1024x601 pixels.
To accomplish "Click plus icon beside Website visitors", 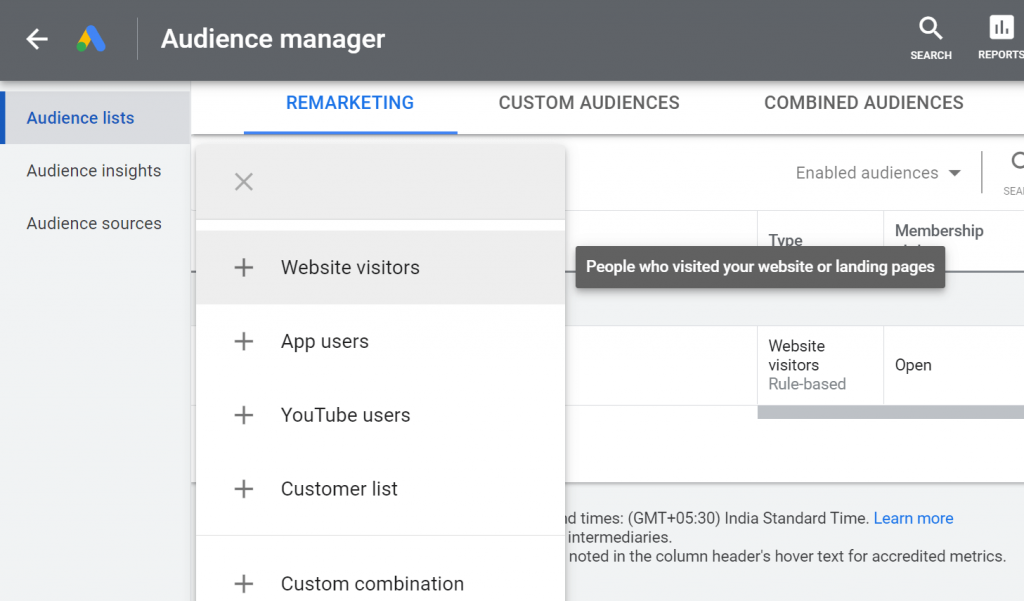I will click(244, 267).
